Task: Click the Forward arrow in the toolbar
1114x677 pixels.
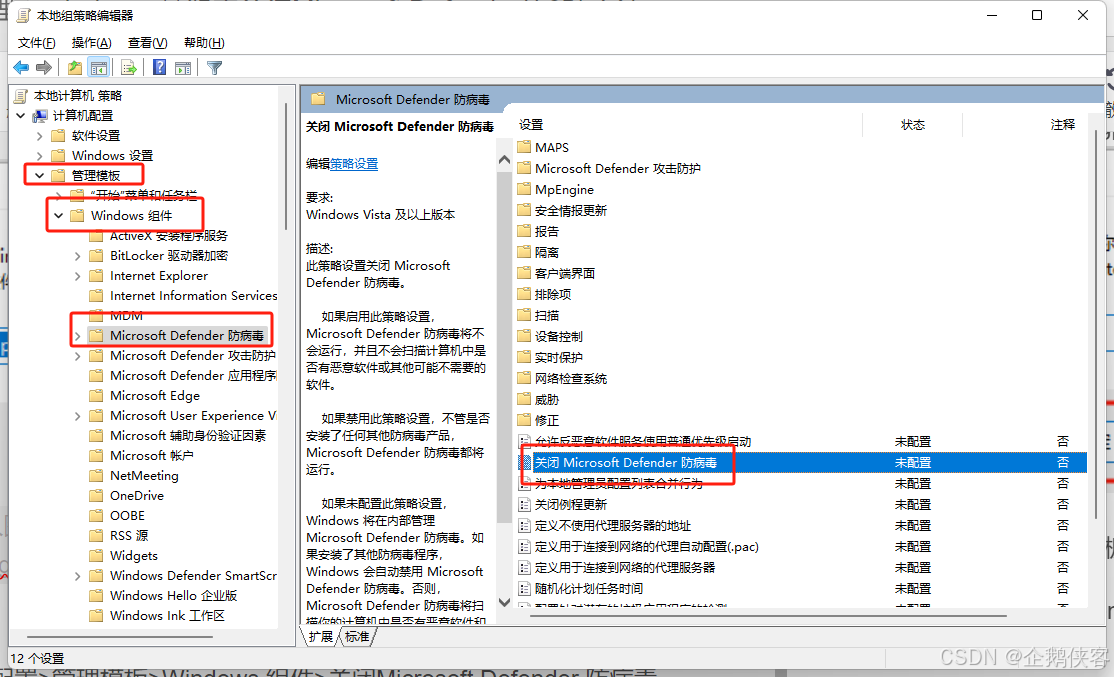Action: [44, 67]
